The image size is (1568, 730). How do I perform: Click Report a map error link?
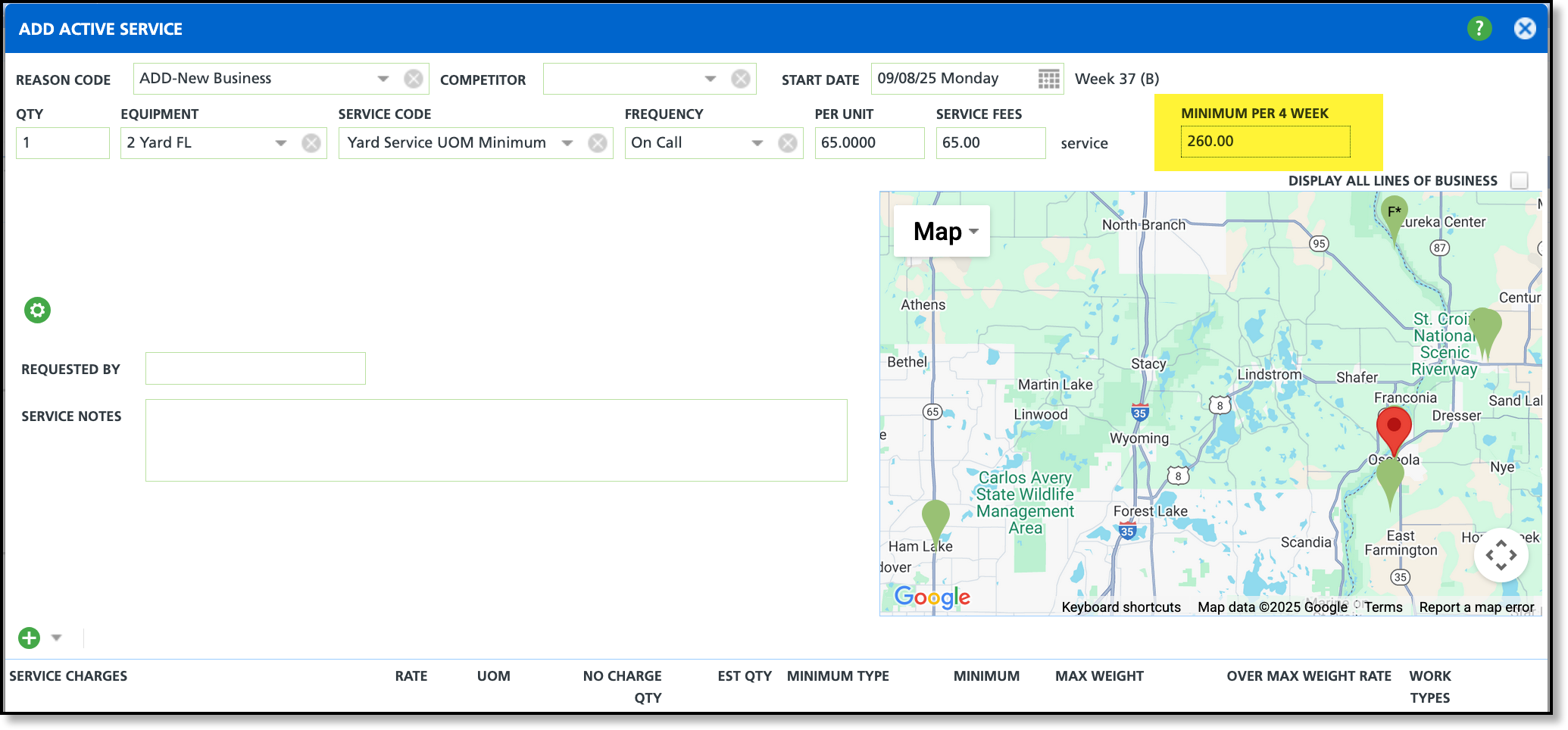(1476, 607)
